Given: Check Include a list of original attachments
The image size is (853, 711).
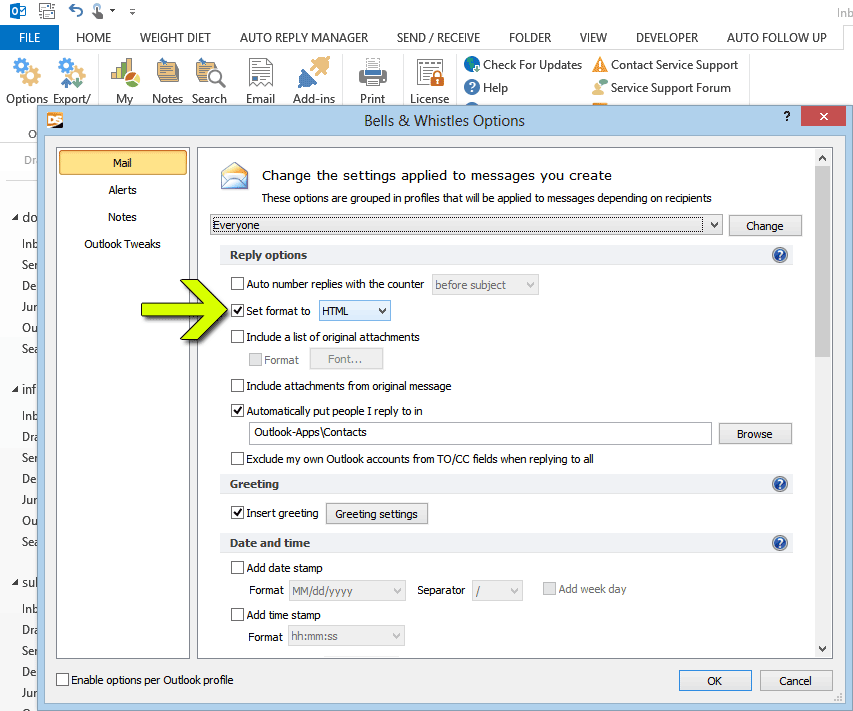Looking at the screenshot, I should click(x=237, y=337).
